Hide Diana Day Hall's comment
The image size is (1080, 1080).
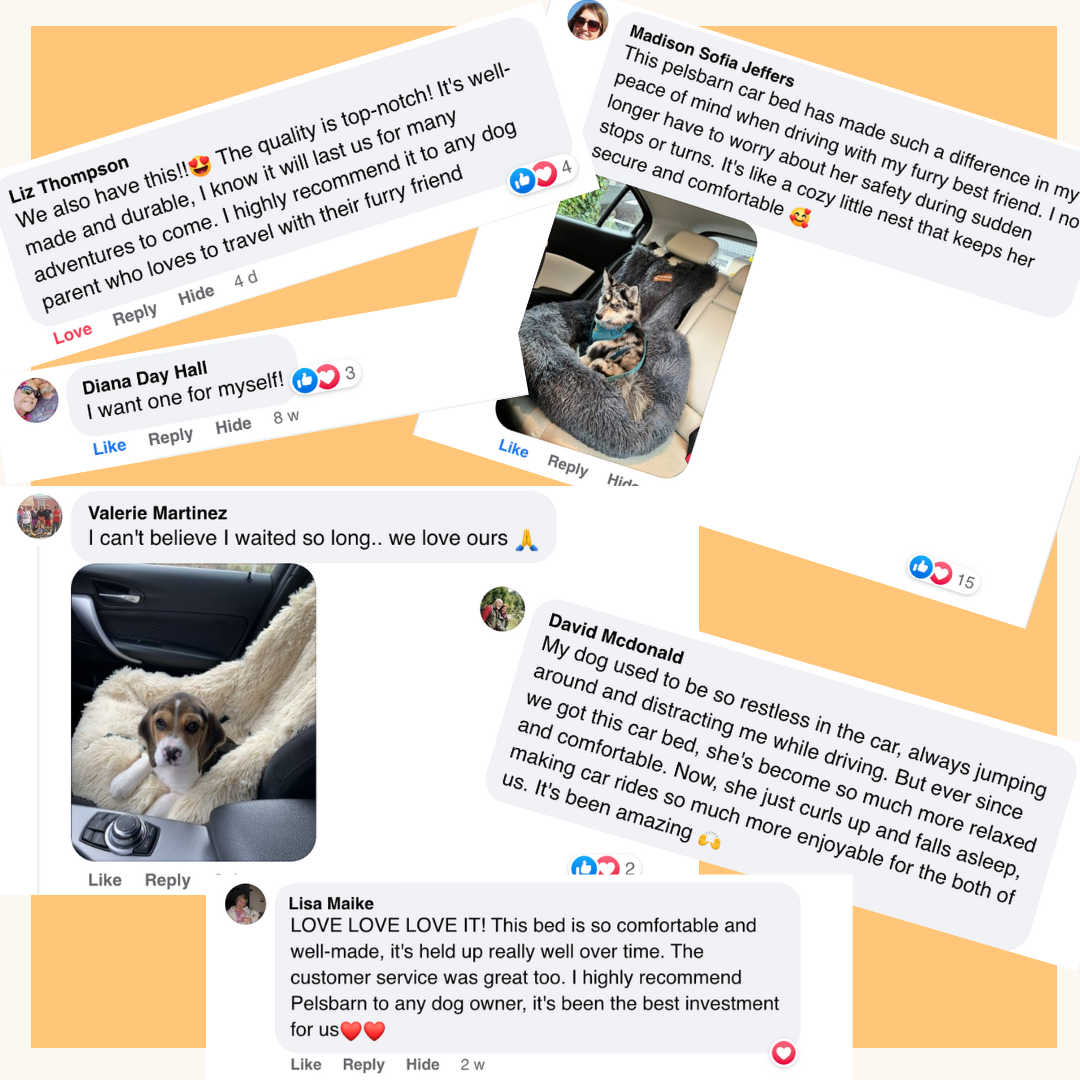pos(233,426)
